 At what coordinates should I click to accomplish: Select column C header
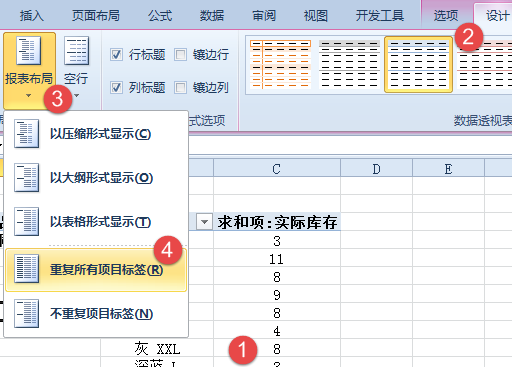coord(277,168)
